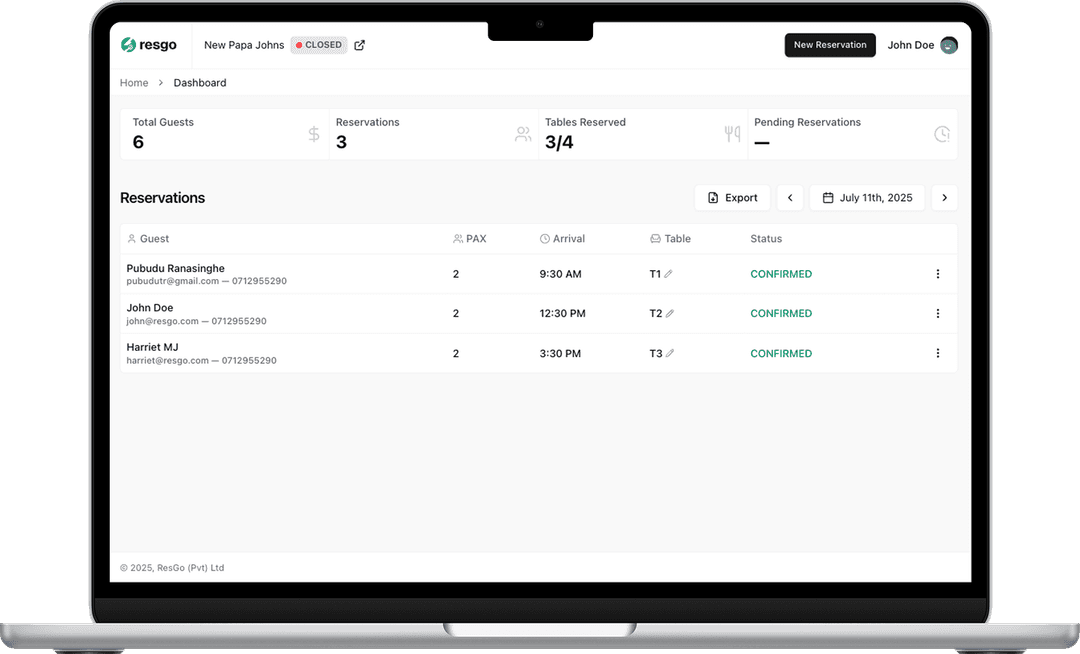Image resolution: width=1080 pixels, height=654 pixels.
Task: Click the Arrival column header
Action: click(562, 239)
